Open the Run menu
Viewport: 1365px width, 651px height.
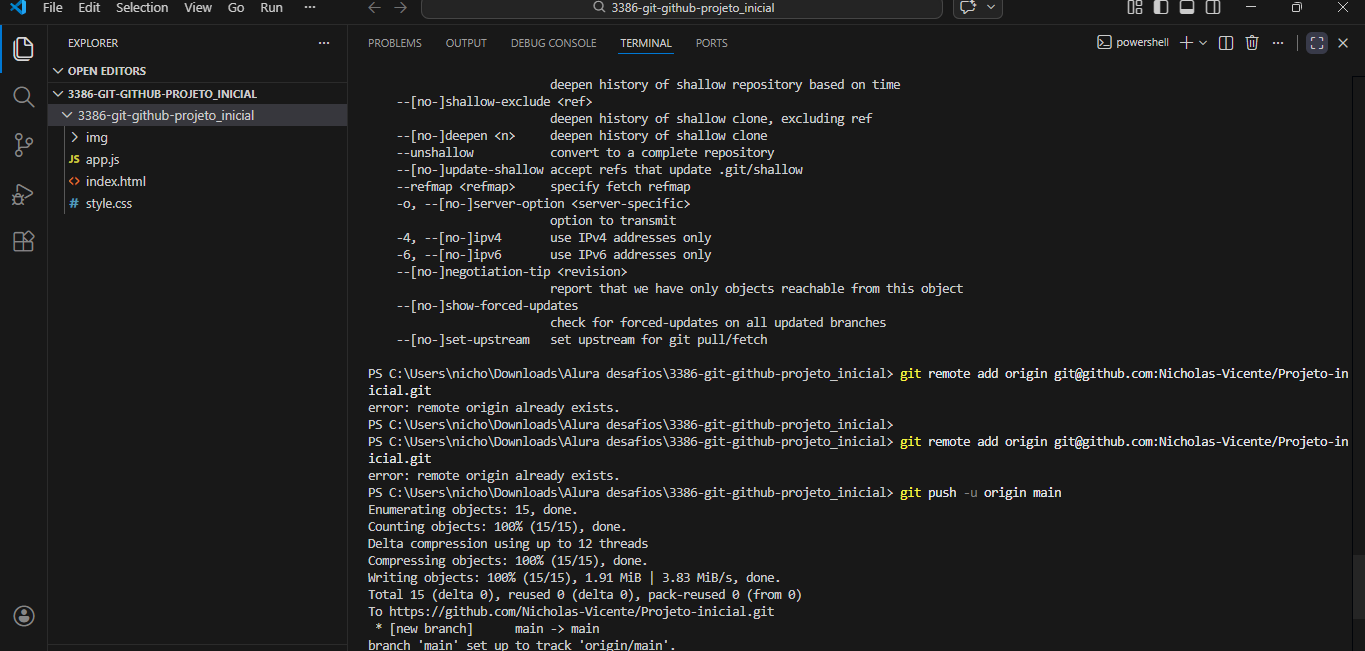(x=271, y=8)
